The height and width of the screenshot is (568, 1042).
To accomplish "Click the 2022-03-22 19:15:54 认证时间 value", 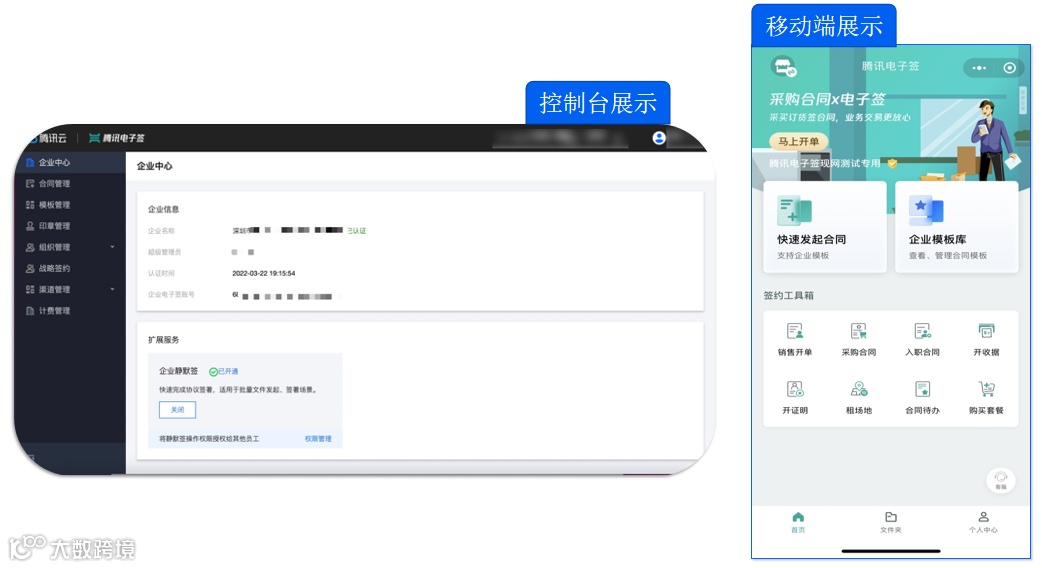I will pyautogui.click(x=264, y=273).
